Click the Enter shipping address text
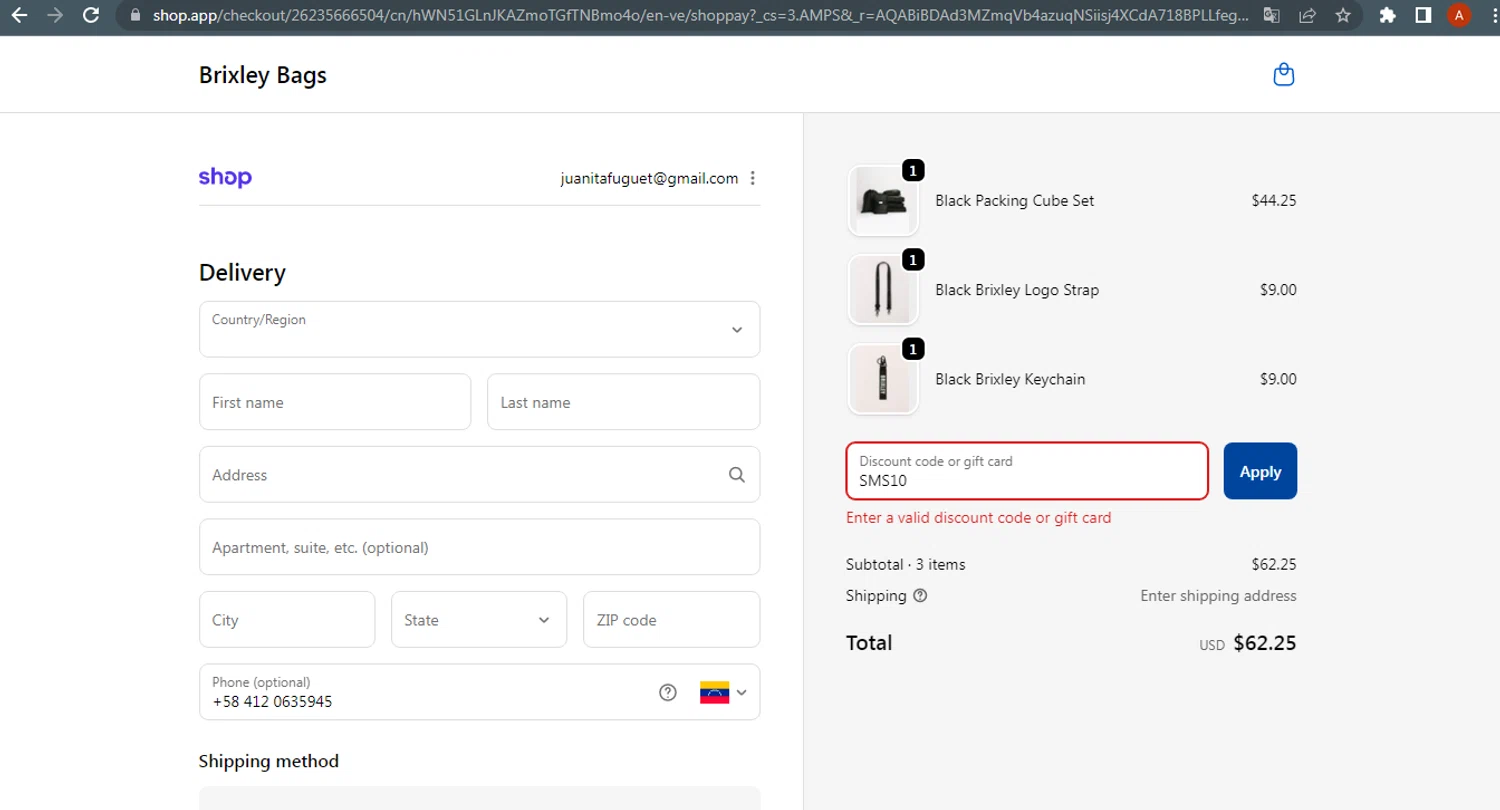 click(x=1219, y=596)
